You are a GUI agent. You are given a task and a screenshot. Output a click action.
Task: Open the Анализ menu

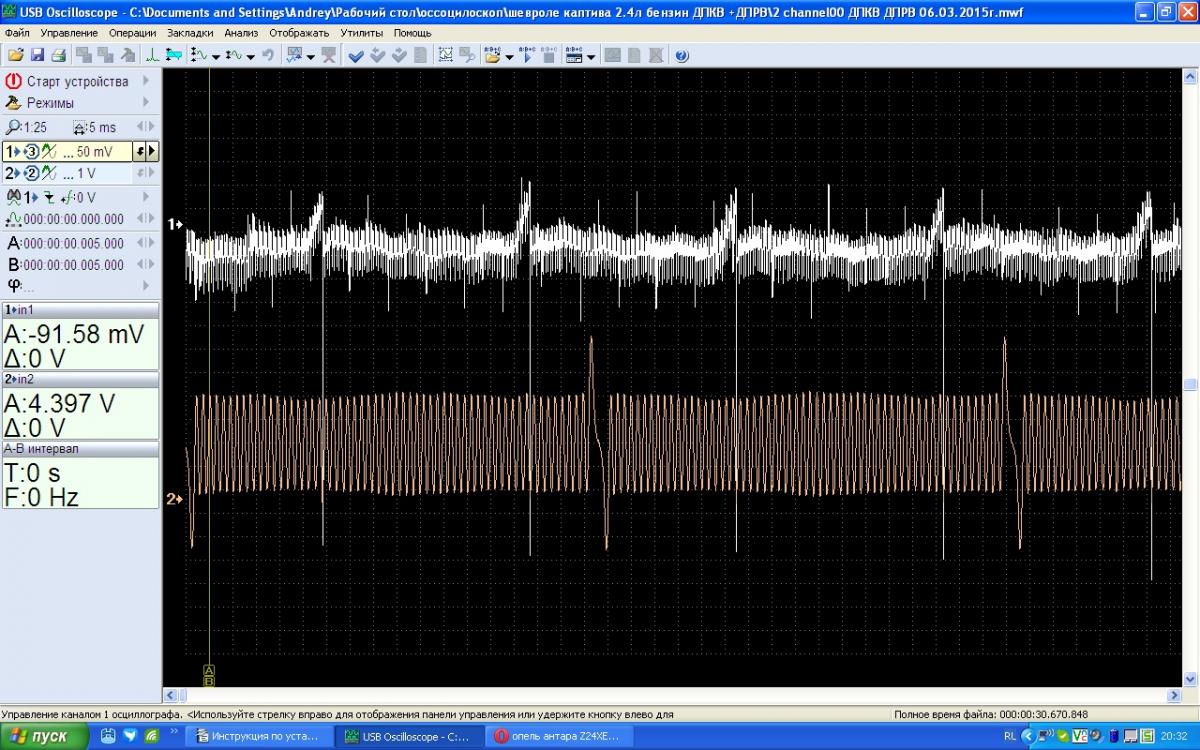pos(241,33)
